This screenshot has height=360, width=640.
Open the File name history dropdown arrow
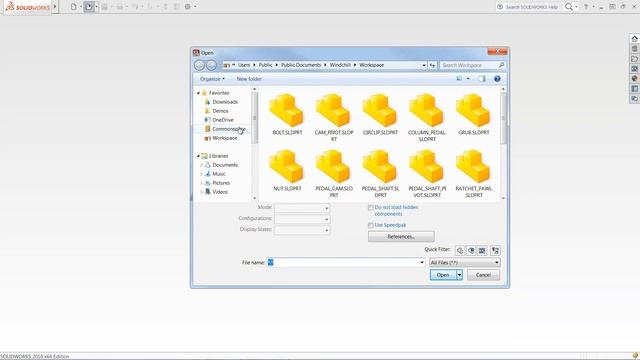422,263
